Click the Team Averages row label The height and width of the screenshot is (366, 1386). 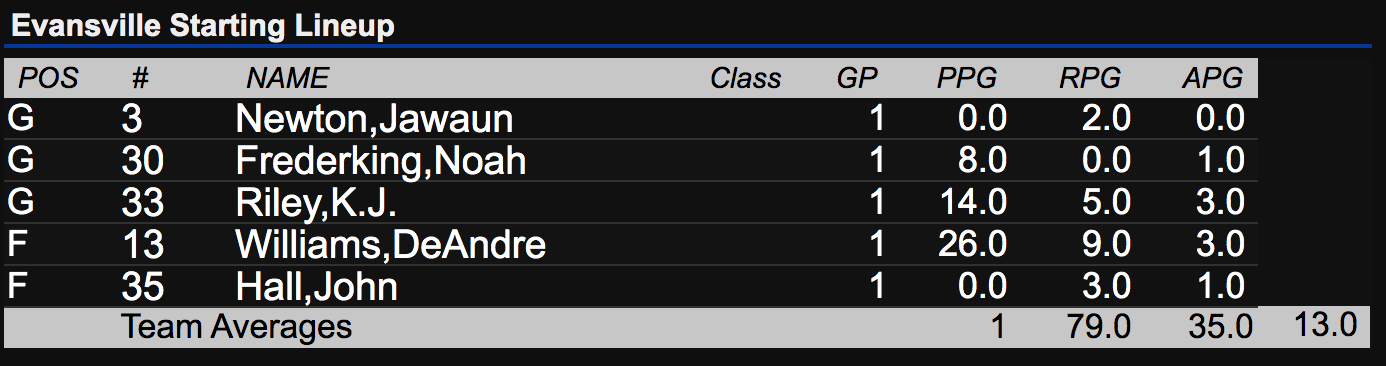click(x=237, y=326)
